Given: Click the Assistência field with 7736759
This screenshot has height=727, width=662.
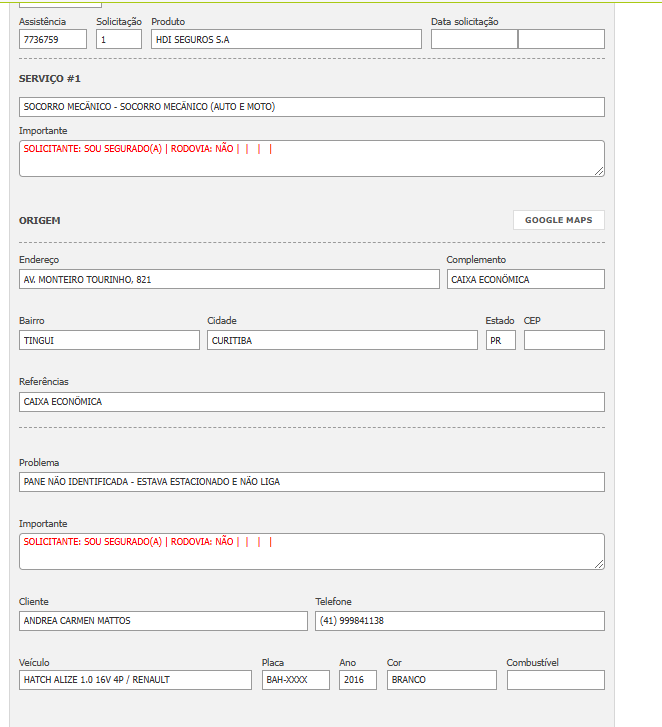Looking at the screenshot, I should coord(53,40).
